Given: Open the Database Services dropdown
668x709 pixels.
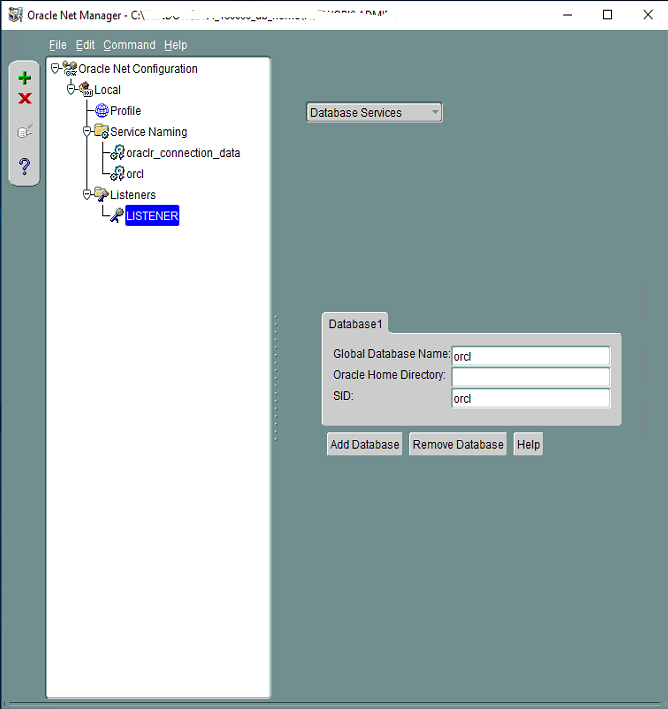Looking at the screenshot, I should pos(374,112).
